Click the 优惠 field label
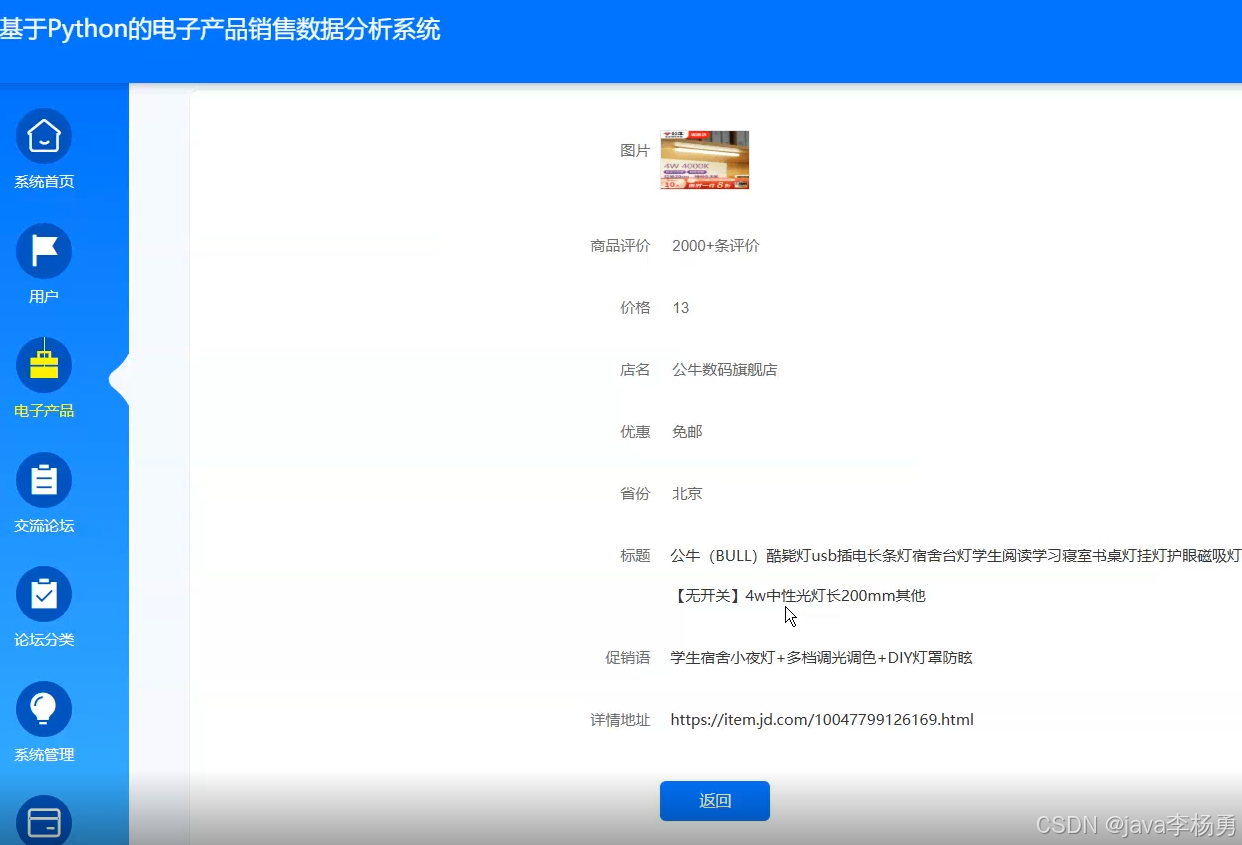The width and height of the screenshot is (1242, 845). click(635, 432)
